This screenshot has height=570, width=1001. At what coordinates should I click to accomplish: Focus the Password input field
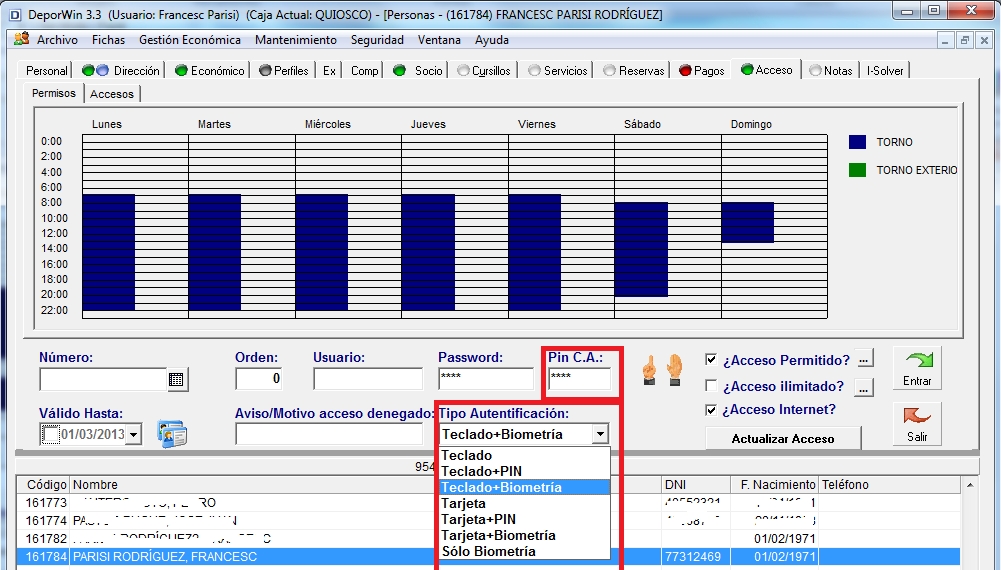point(486,379)
